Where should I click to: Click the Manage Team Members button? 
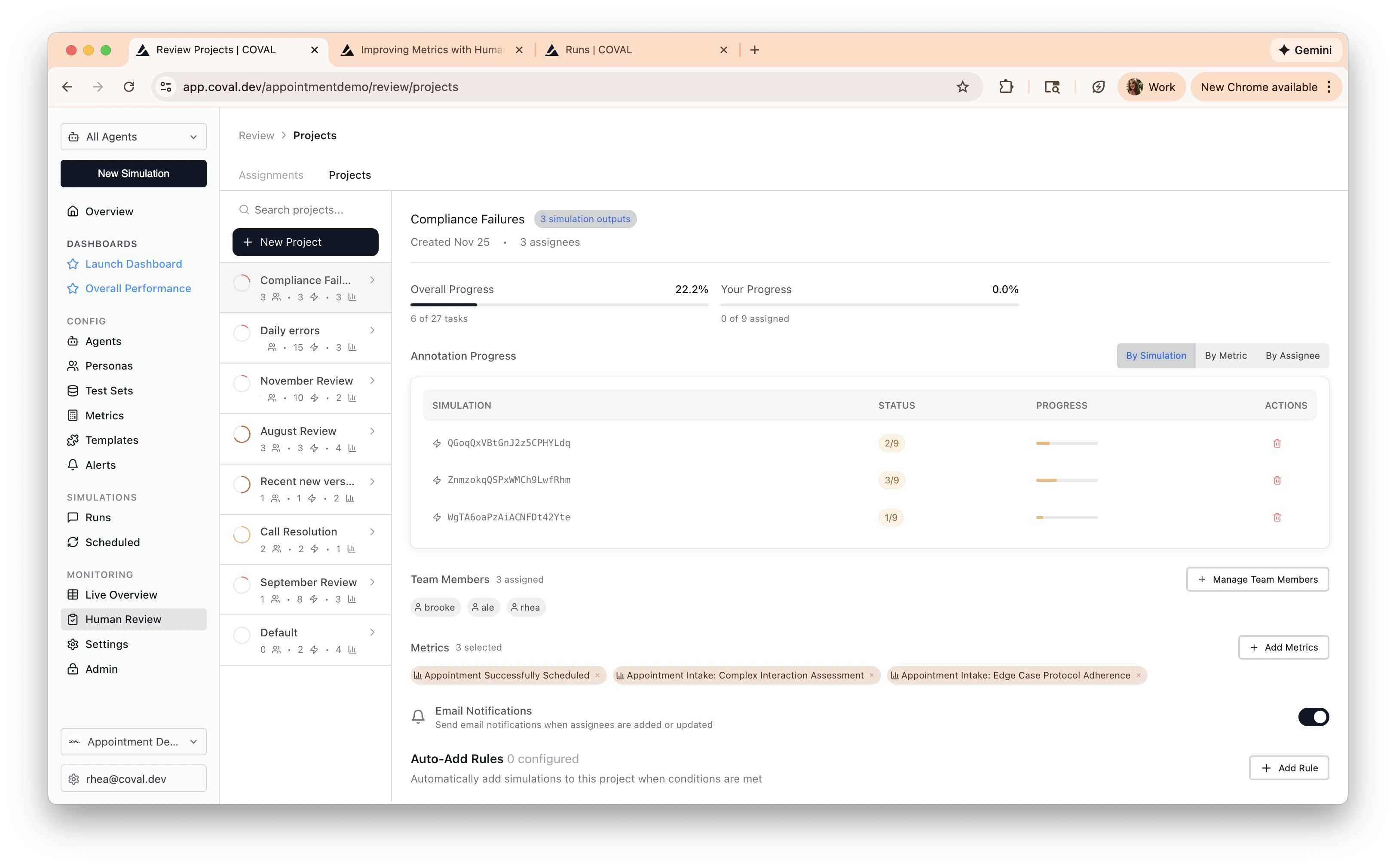(x=1257, y=579)
